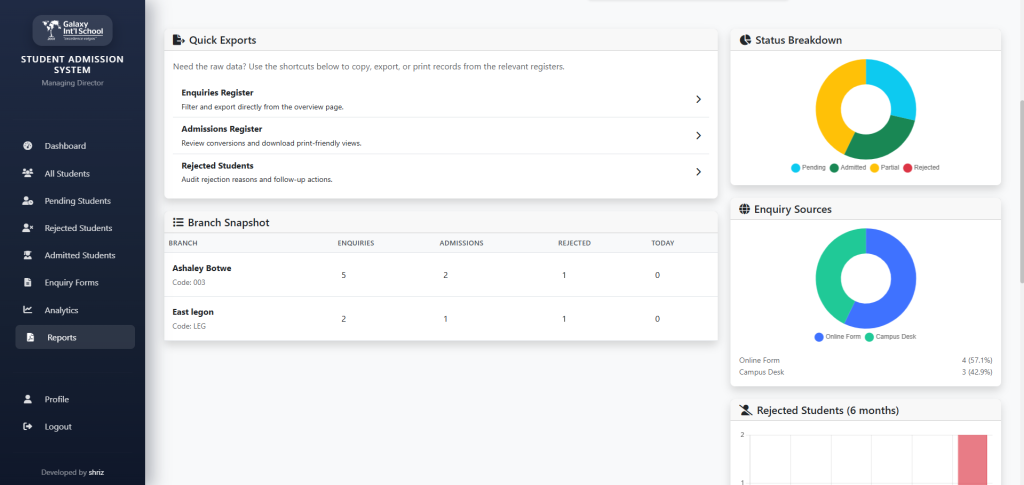Click East legon admissions count link

coord(446,319)
